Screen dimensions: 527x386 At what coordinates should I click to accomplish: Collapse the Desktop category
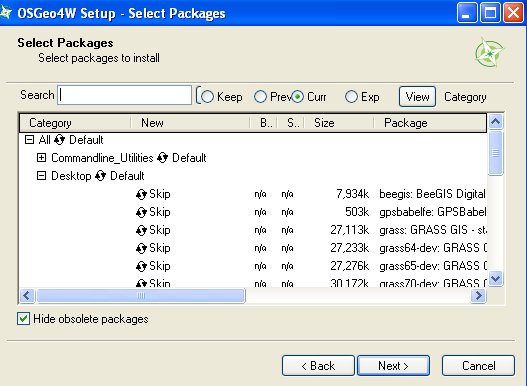pos(41,176)
